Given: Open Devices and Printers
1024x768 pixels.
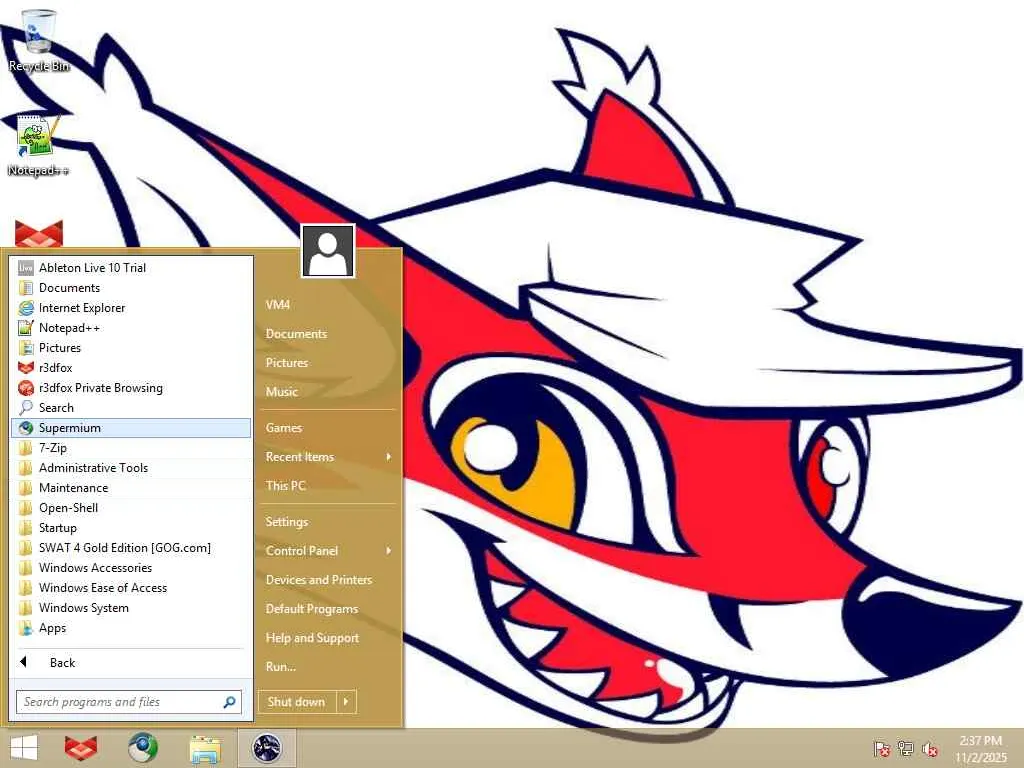Looking at the screenshot, I should (328, 580).
